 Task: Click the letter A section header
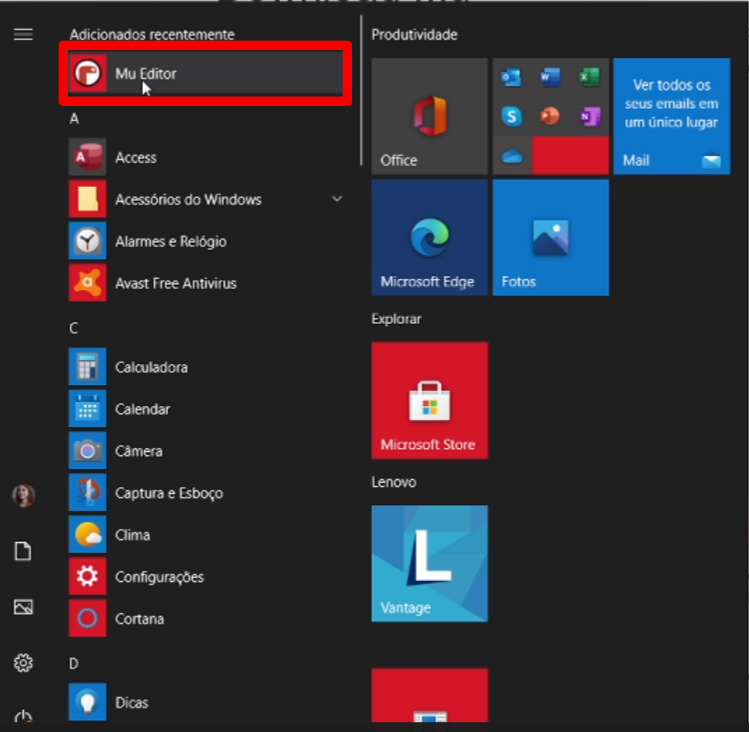(x=74, y=118)
